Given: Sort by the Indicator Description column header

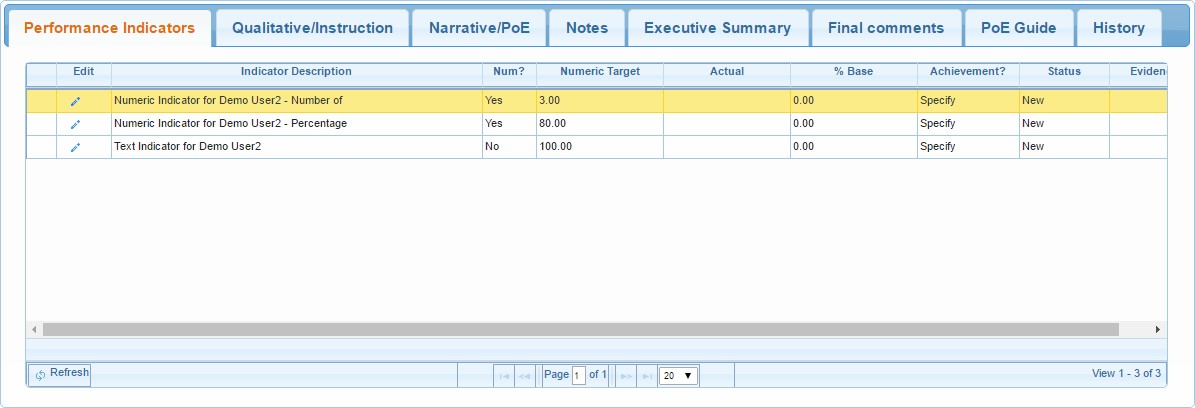Looking at the screenshot, I should [296, 72].
